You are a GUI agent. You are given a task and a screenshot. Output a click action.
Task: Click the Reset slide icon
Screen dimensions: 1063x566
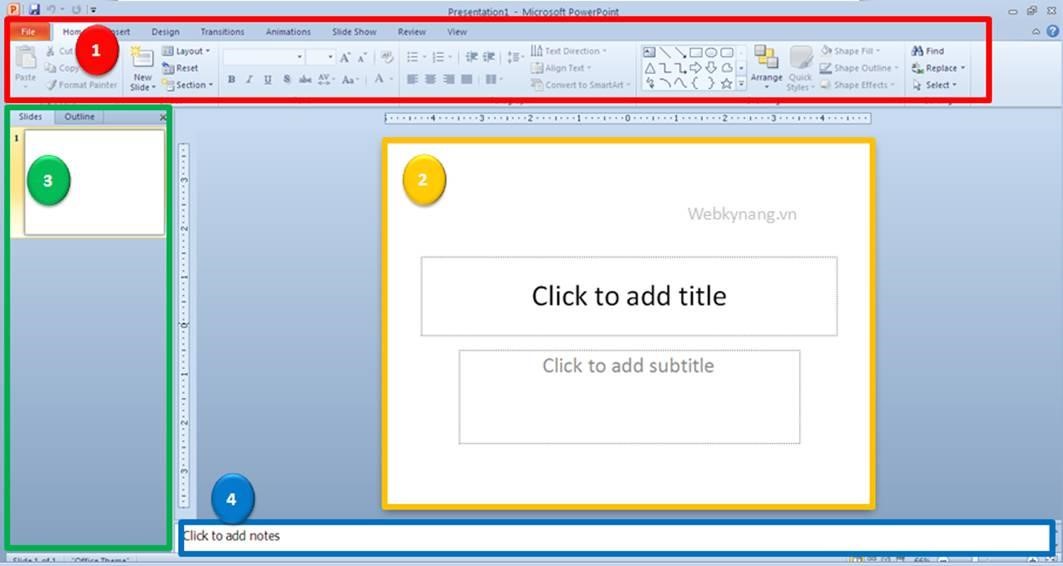tap(181, 68)
